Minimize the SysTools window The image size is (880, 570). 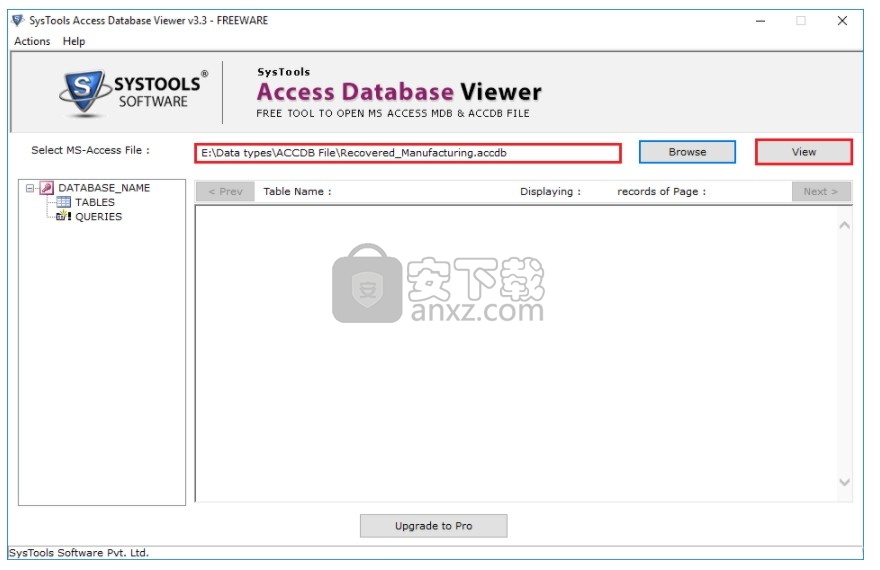point(760,21)
